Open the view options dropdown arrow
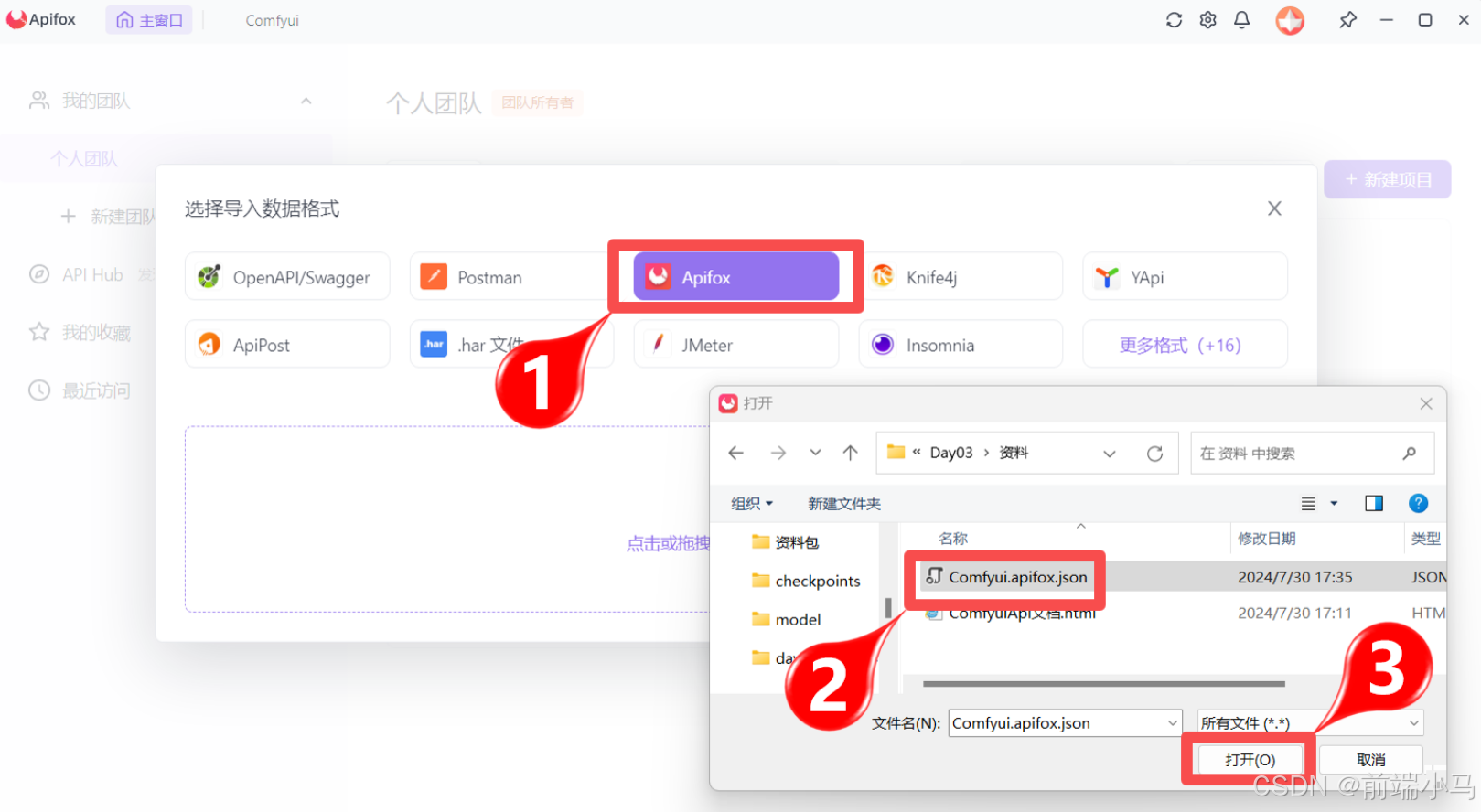 pos(1334,504)
